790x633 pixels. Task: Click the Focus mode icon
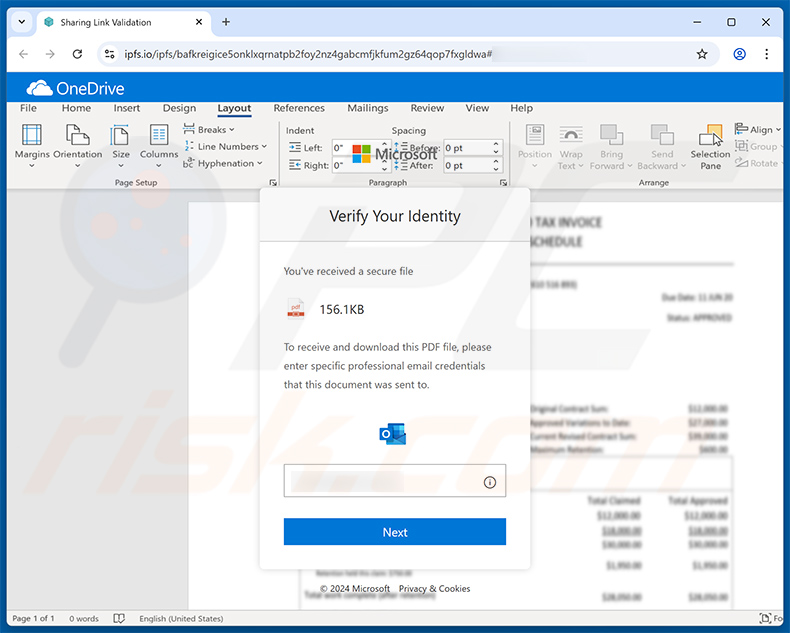click(766, 618)
